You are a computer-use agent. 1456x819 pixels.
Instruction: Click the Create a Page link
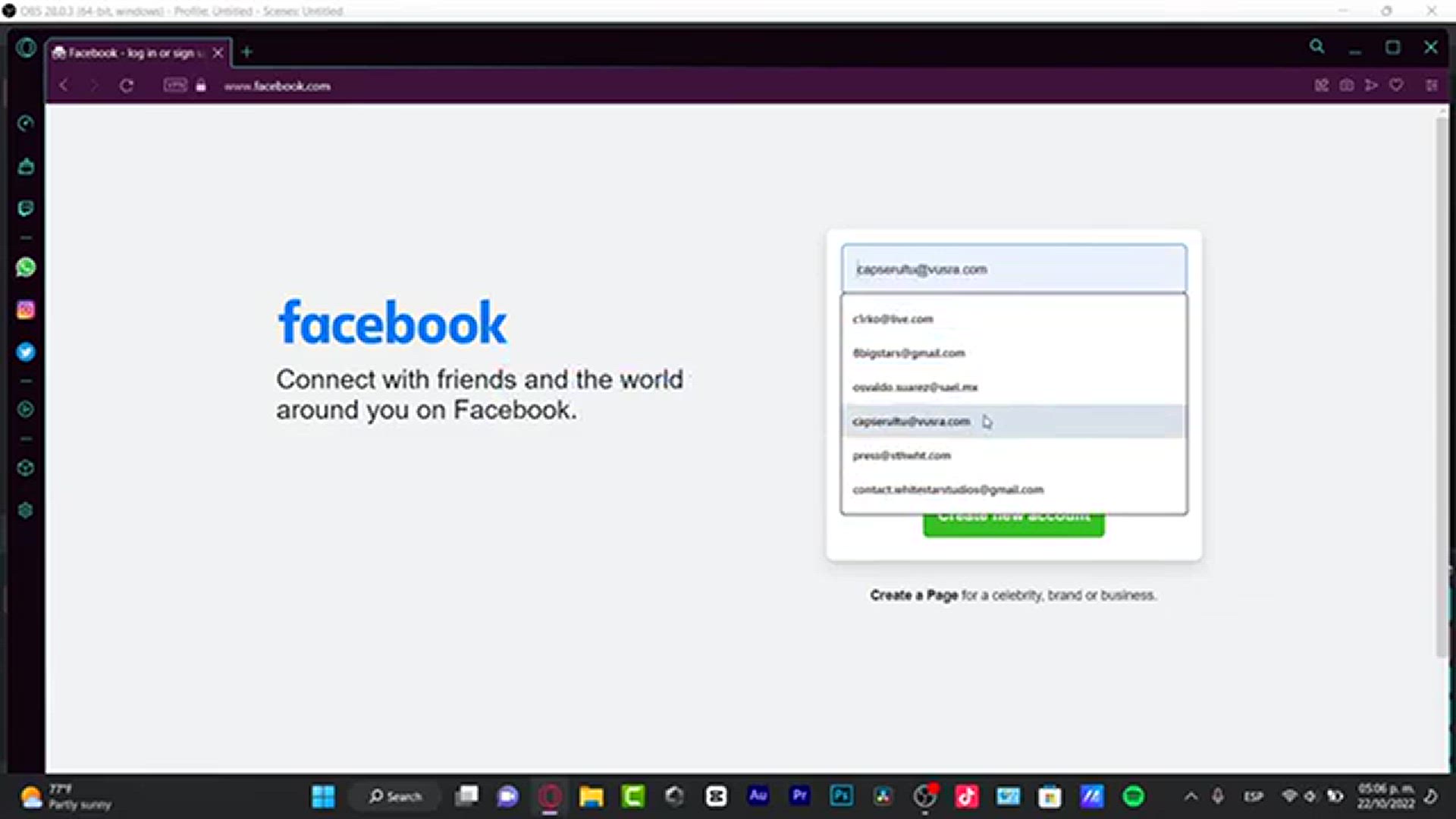tap(914, 595)
